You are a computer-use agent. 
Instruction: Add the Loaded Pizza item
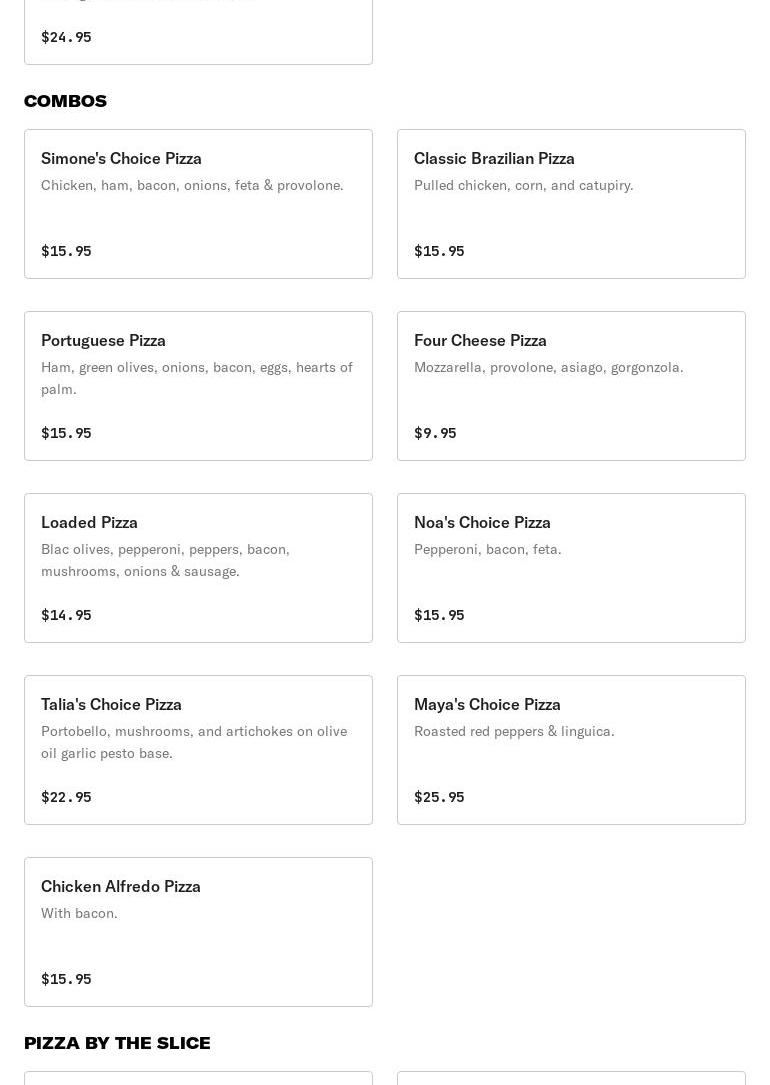pos(198,568)
